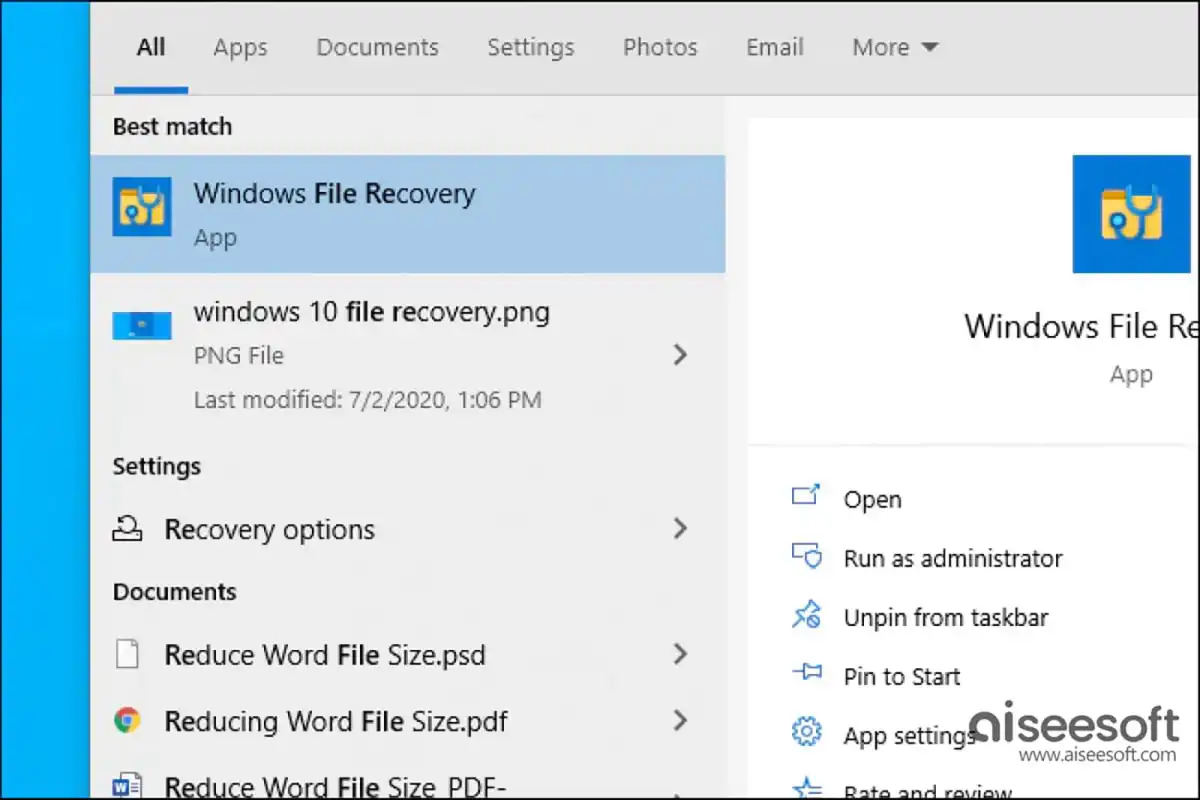Click the large Windows File Recovery preview icon
Image resolution: width=1200 pixels, height=800 pixels.
[x=1131, y=213]
